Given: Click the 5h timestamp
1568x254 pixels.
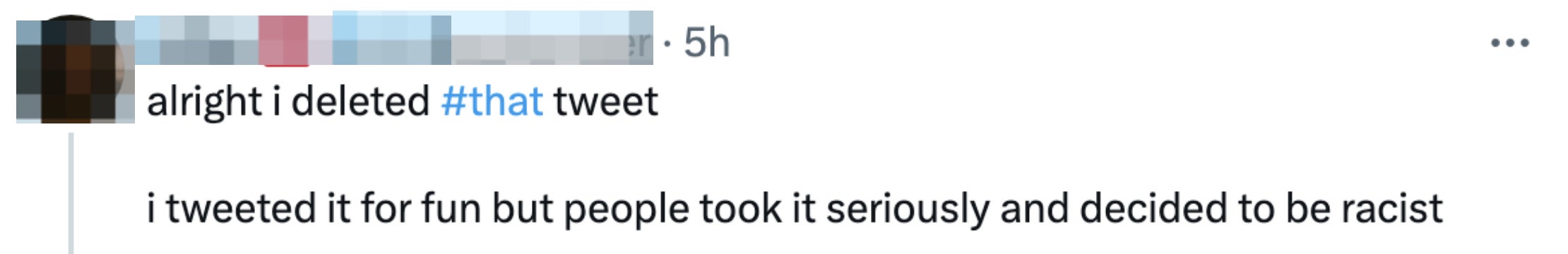Looking at the screenshot, I should click(706, 43).
